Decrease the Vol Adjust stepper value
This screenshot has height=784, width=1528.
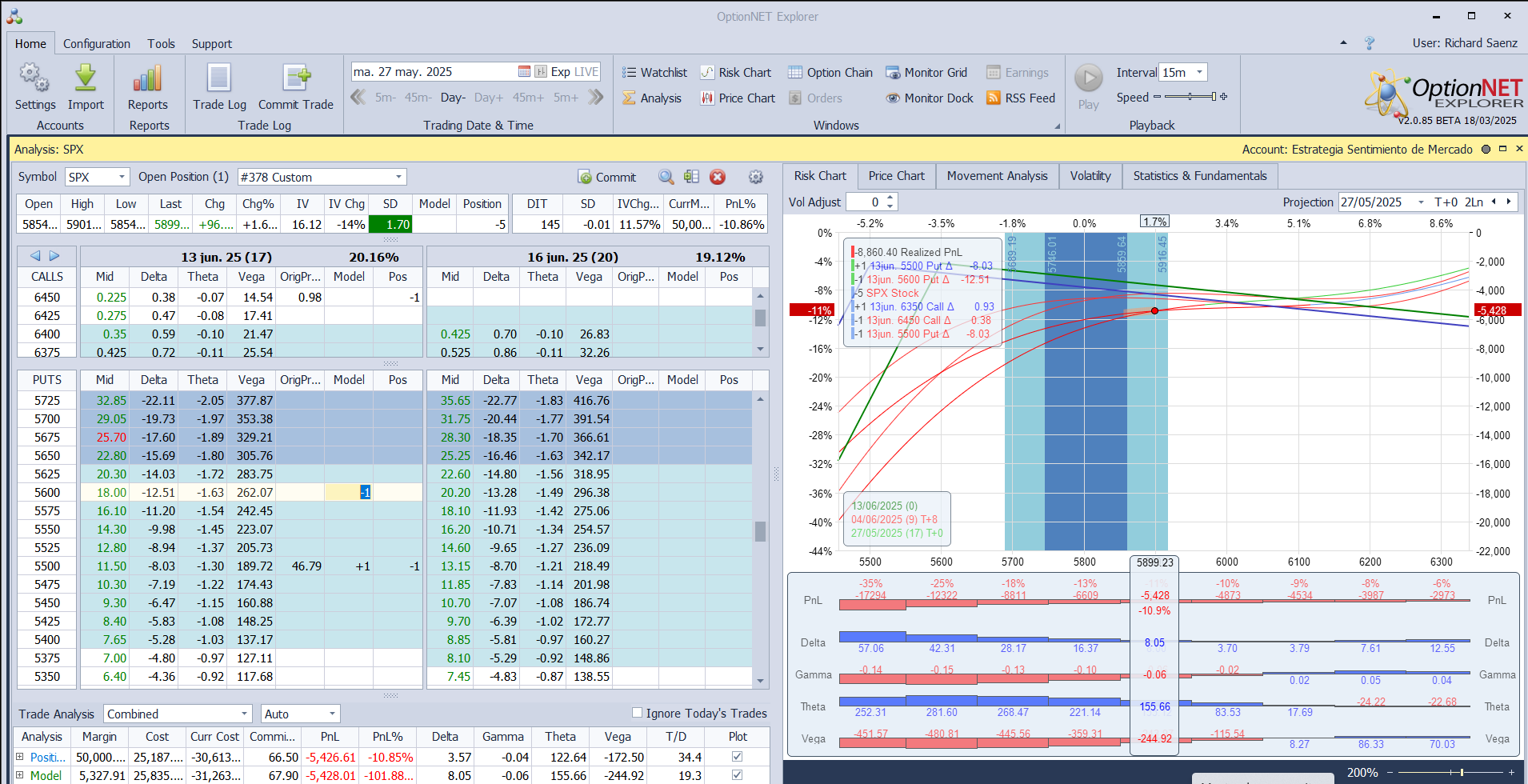[890, 206]
